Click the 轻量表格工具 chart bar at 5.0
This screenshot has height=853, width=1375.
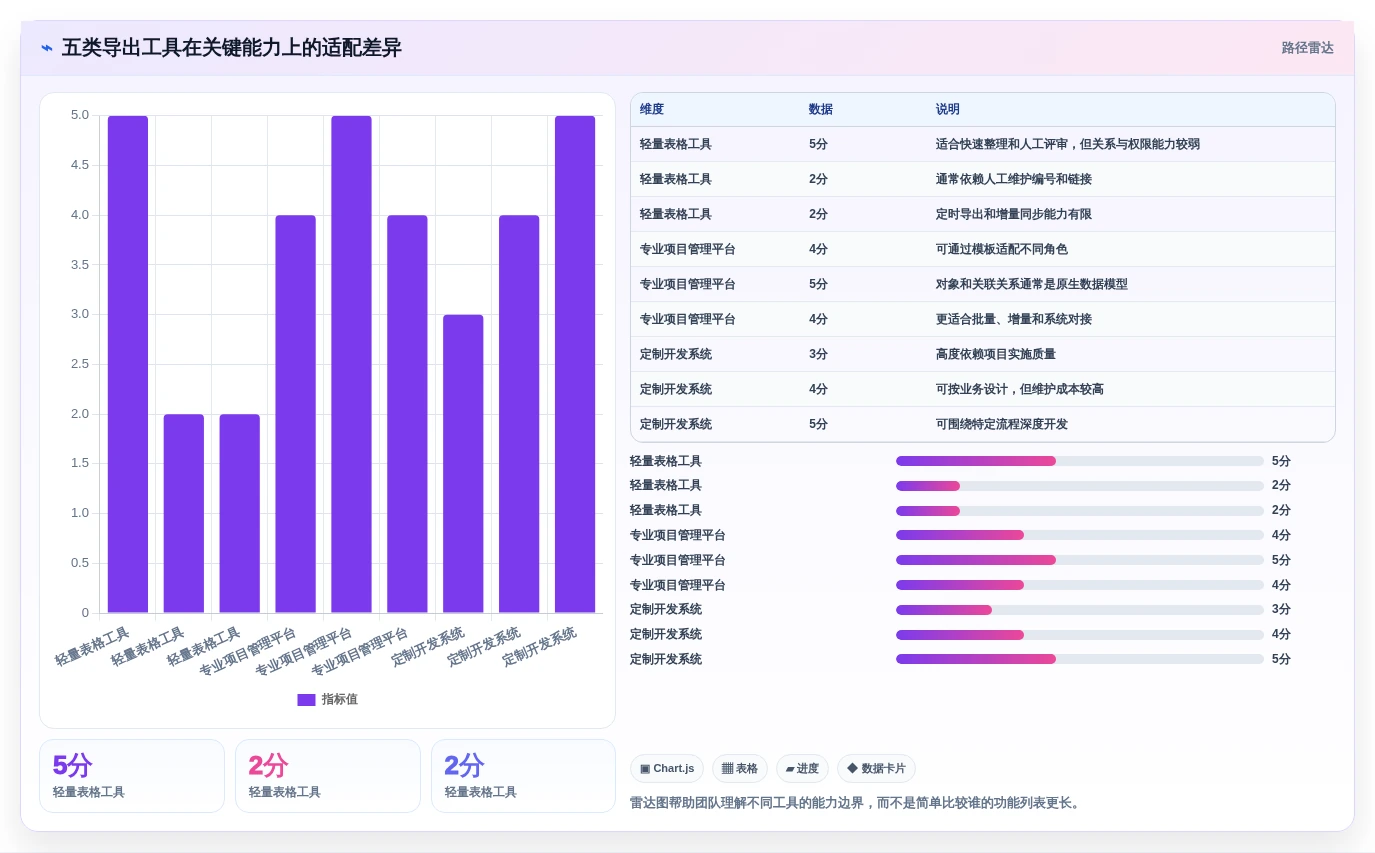click(x=128, y=365)
